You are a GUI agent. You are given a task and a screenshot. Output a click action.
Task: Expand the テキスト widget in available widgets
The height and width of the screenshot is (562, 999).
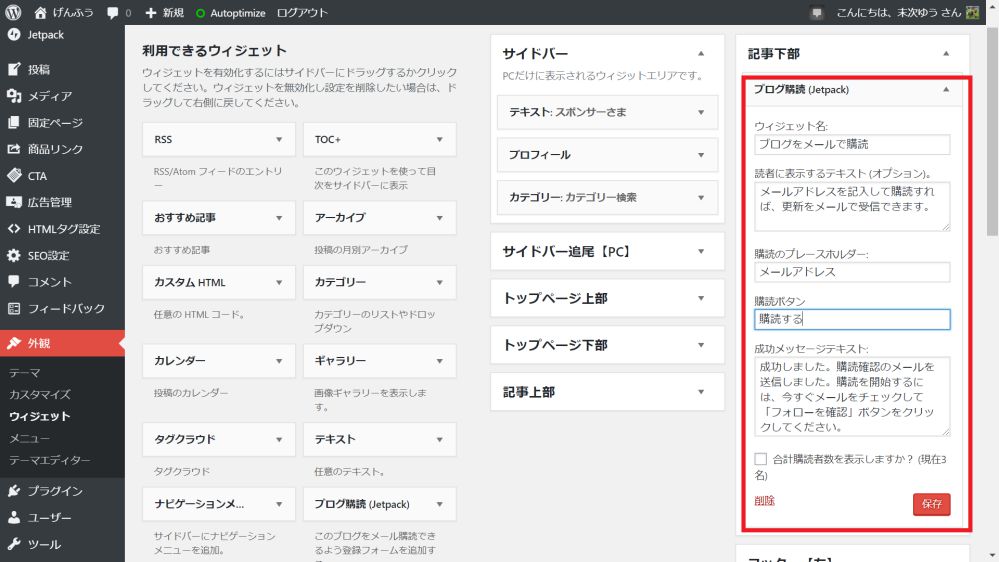click(440, 440)
